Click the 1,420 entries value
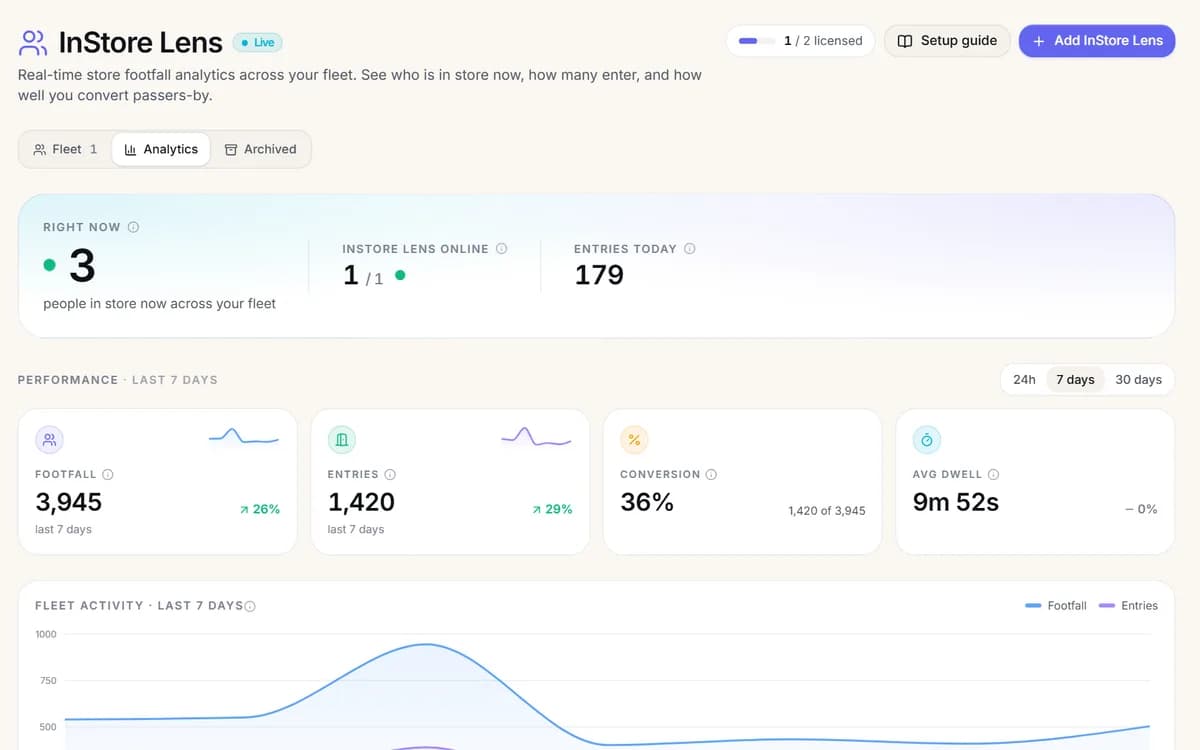This screenshot has height=750, width=1200. point(361,502)
